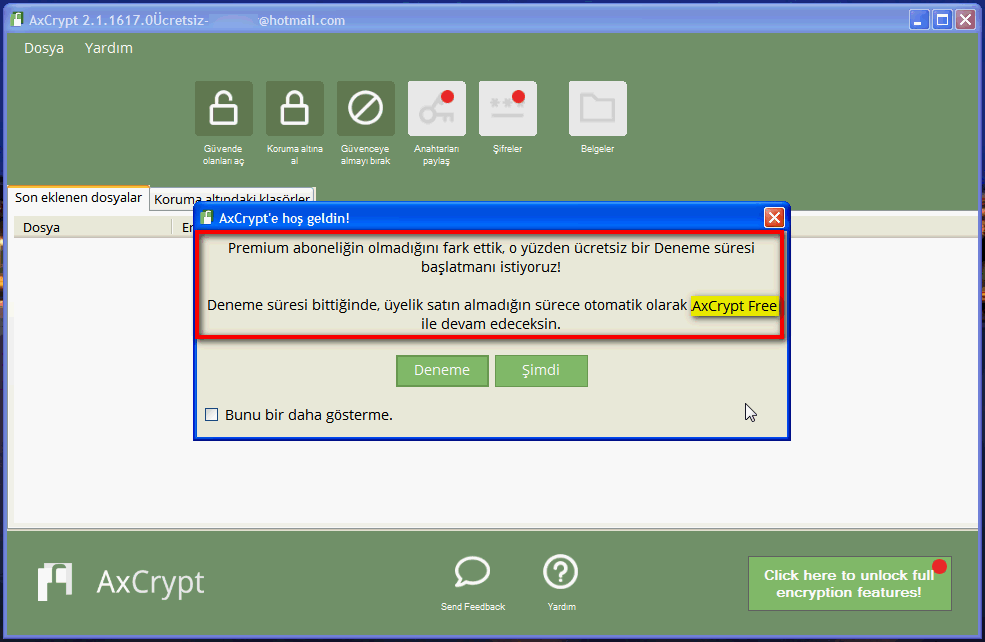The height and width of the screenshot is (642, 985).
Task: Minimize the AxCrypt main window
Action: 919,20
